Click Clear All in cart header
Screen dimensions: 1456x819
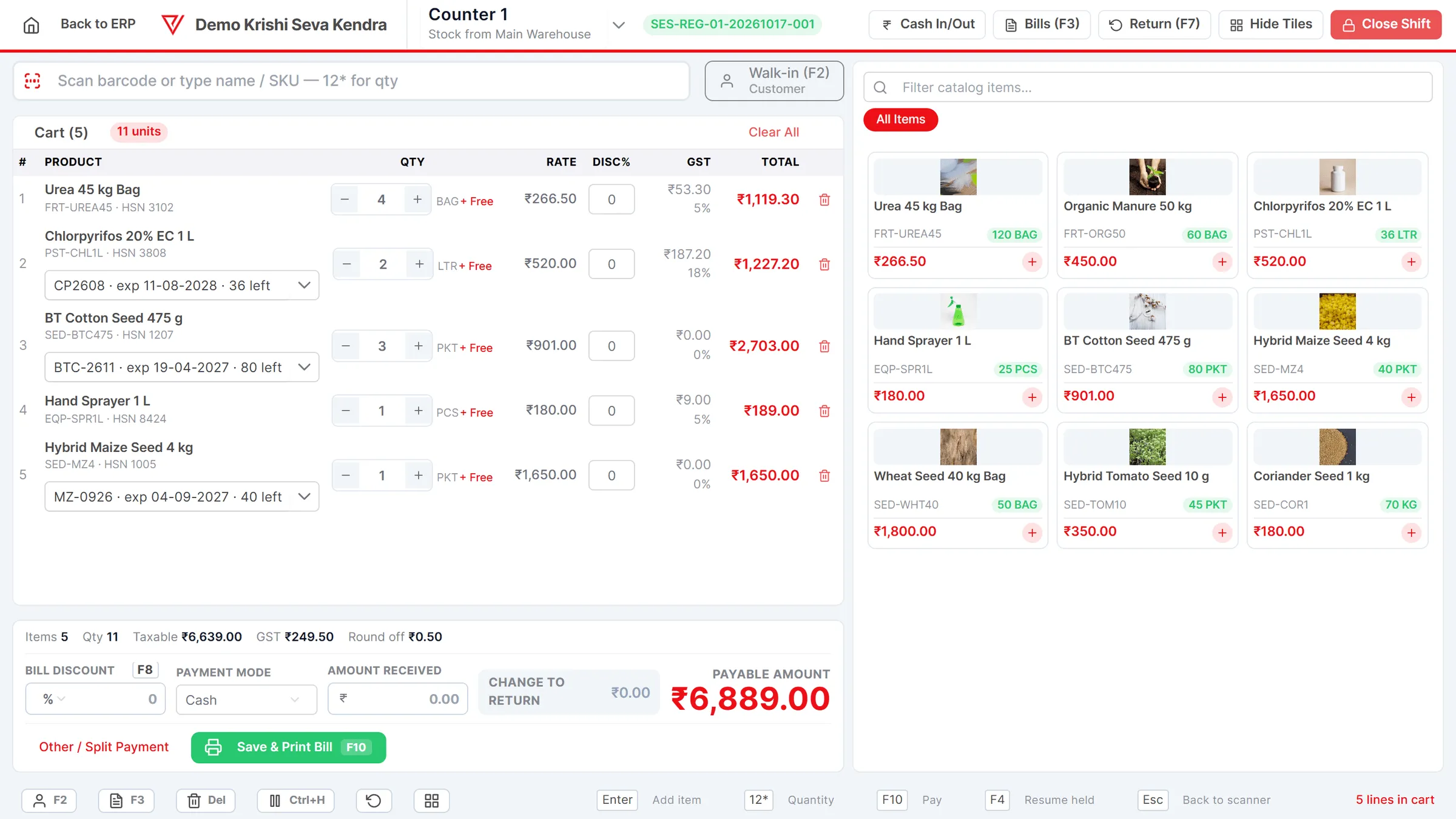point(773,132)
